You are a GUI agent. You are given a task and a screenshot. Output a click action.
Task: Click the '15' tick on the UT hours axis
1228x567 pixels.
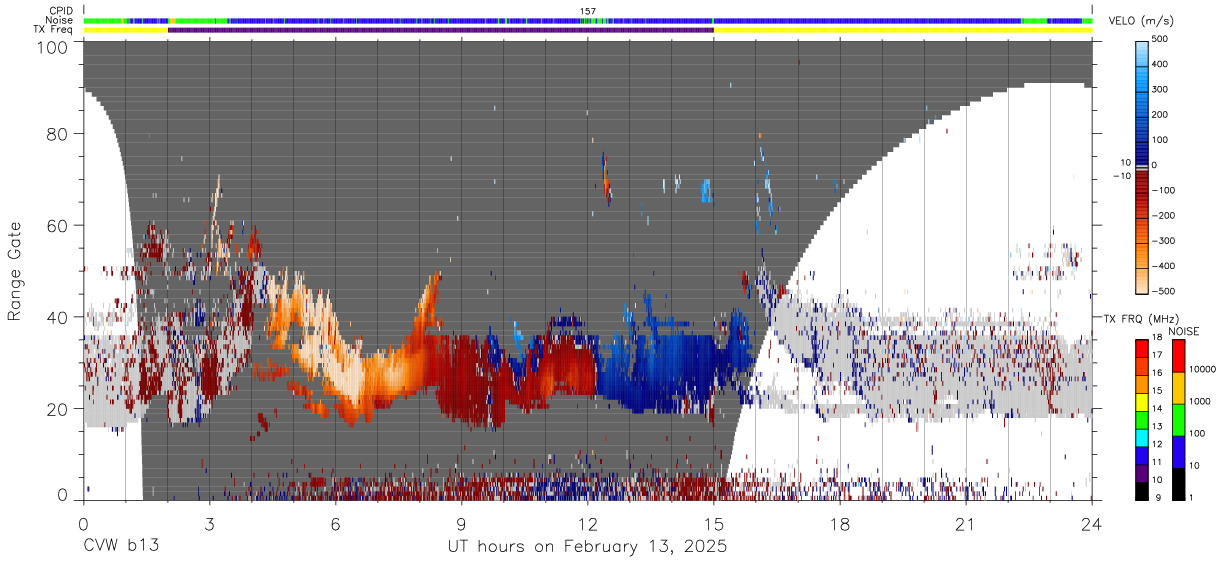(714, 525)
